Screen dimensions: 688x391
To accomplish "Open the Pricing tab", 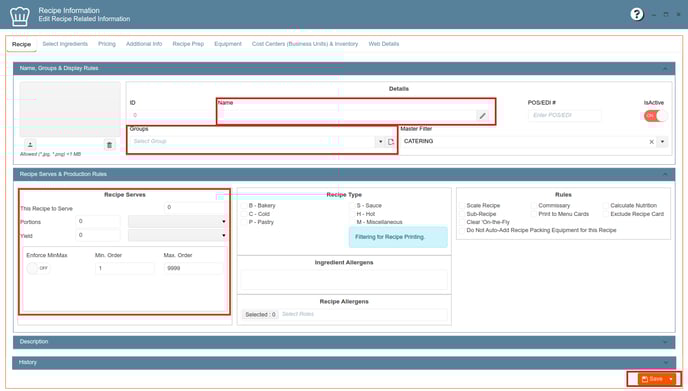I will [x=107, y=44].
